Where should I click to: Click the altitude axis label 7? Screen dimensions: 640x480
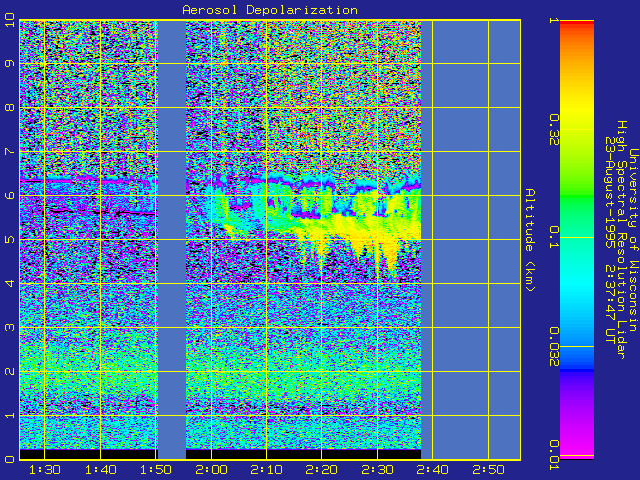tap(9, 151)
